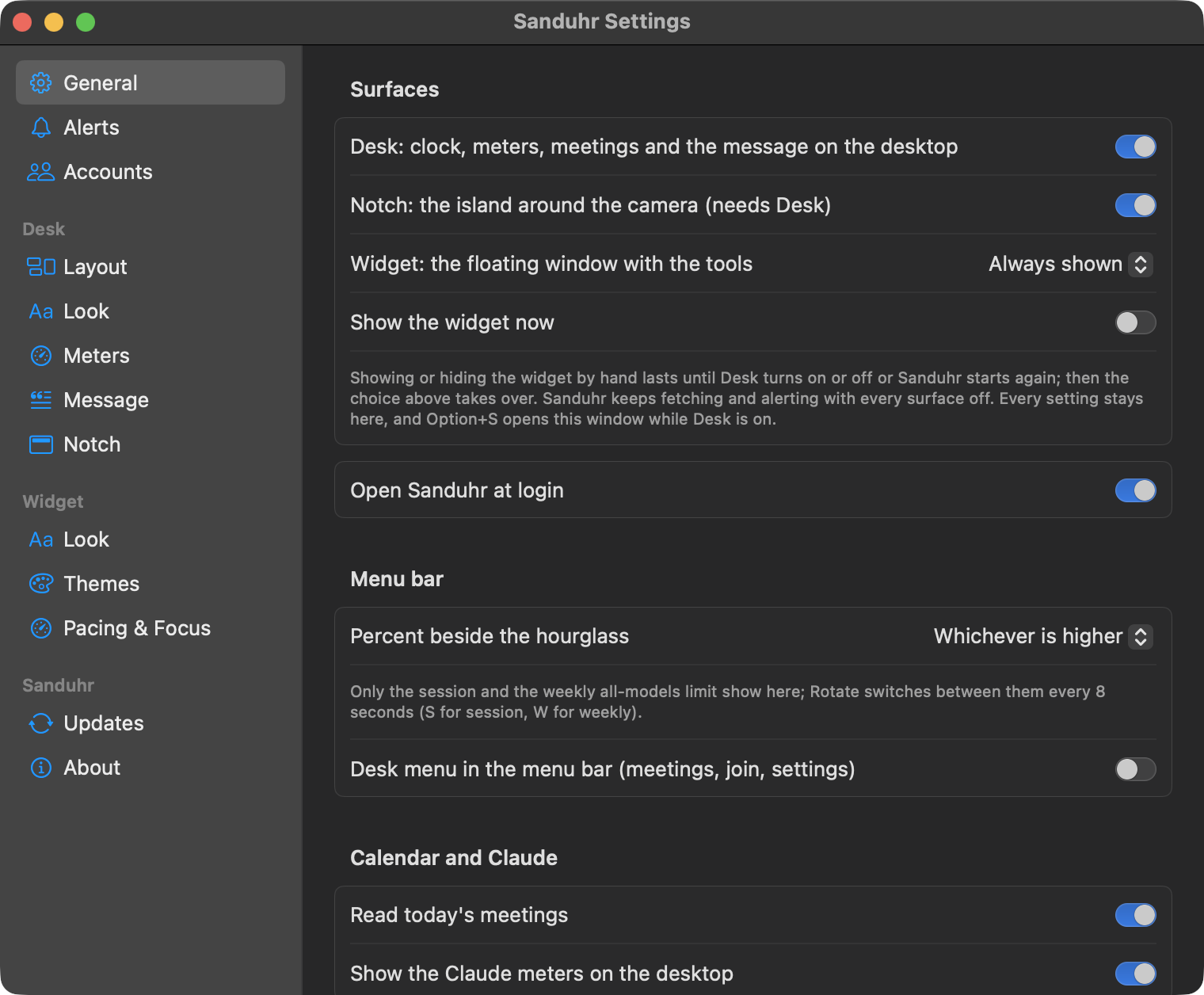
Task: Click the palette icon for Themes
Action: pyautogui.click(x=41, y=583)
